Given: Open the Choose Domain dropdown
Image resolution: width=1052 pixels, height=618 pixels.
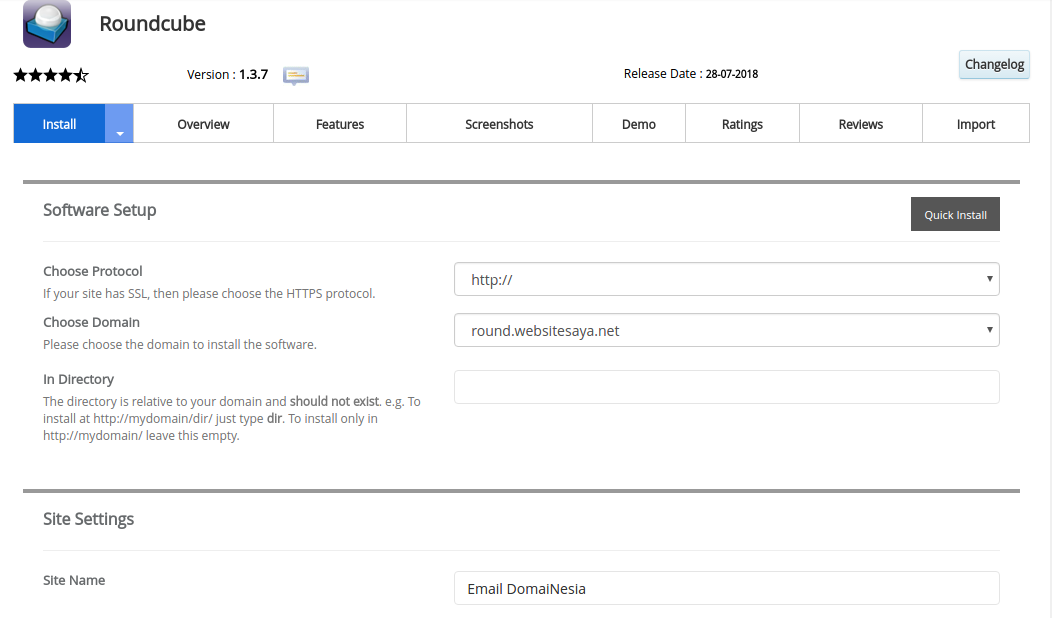Looking at the screenshot, I should pyautogui.click(x=727, y=329).
